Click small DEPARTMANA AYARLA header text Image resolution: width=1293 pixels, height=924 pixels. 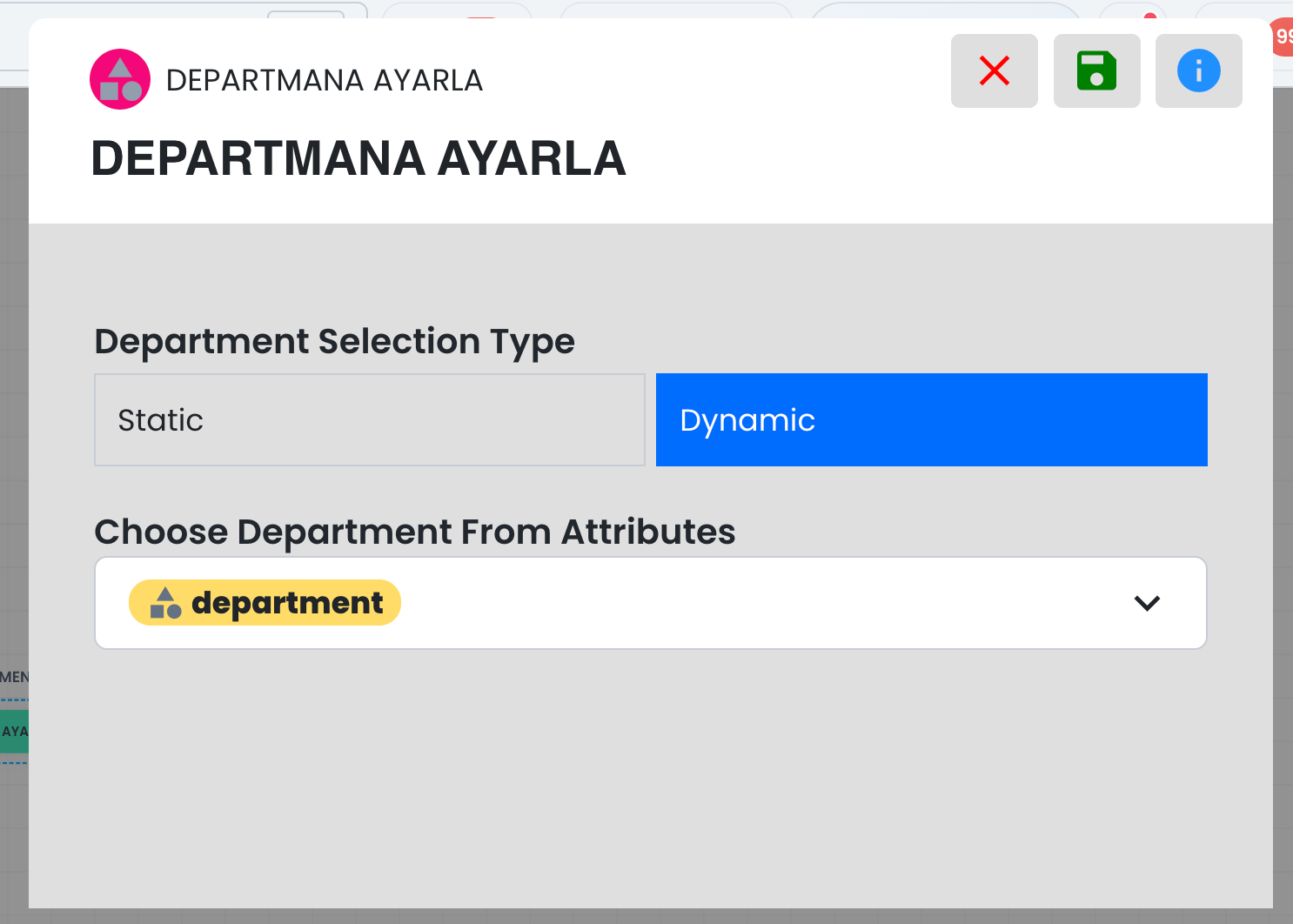[324, 80]
